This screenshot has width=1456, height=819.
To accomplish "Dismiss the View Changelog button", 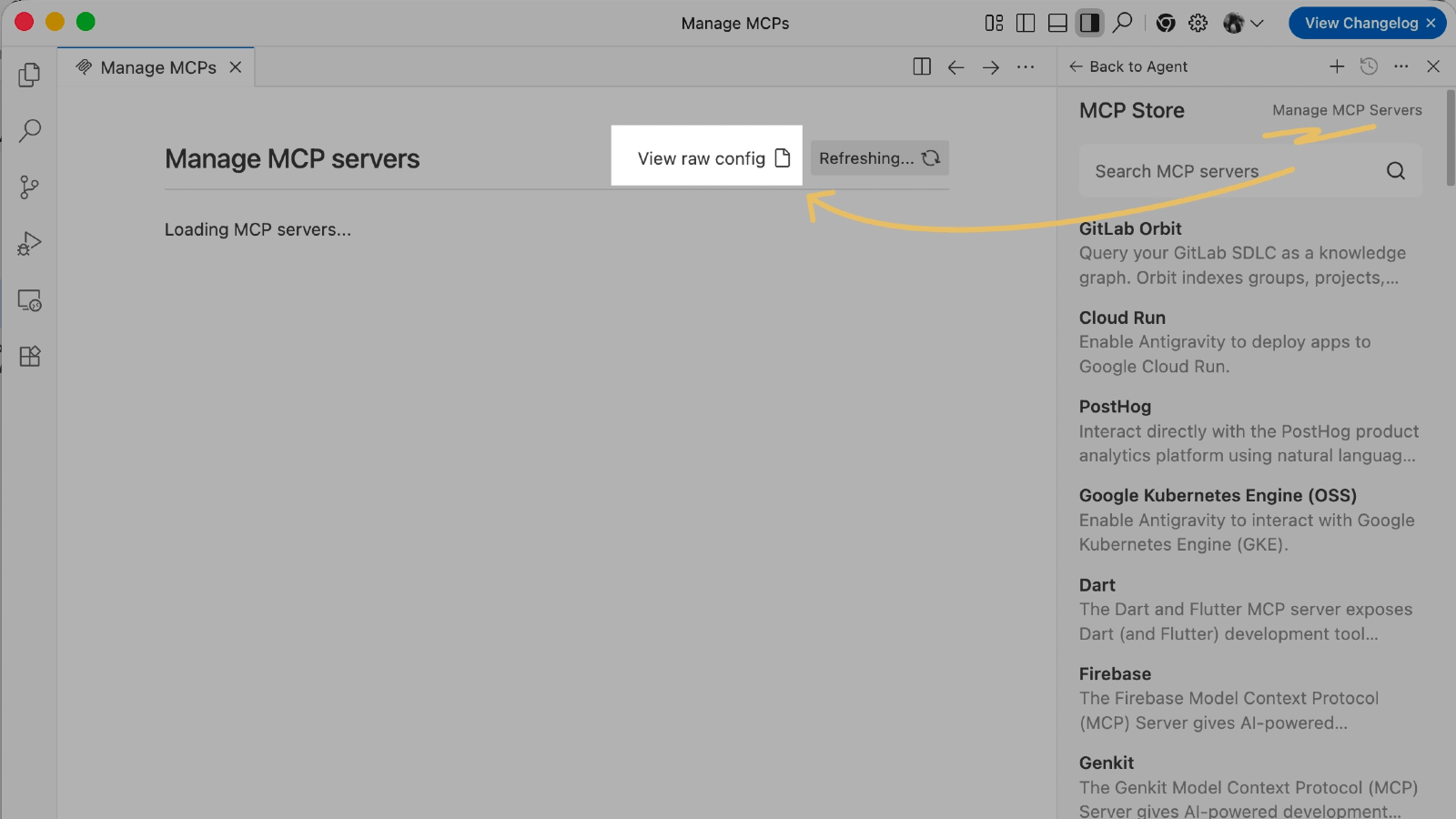I will coord(1431,24).
